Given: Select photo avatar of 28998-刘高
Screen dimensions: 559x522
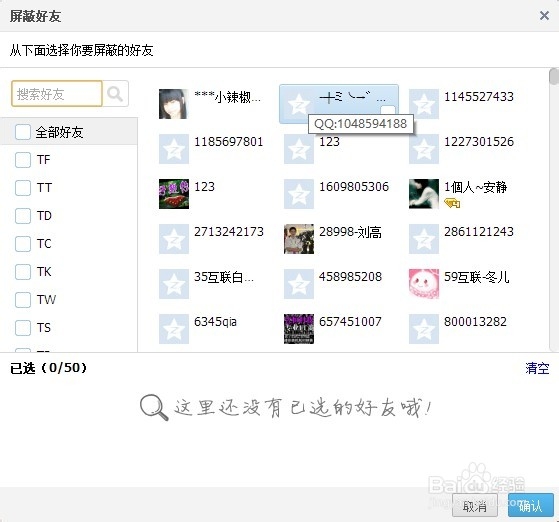Looking at the screenshot, I should 299,239.
